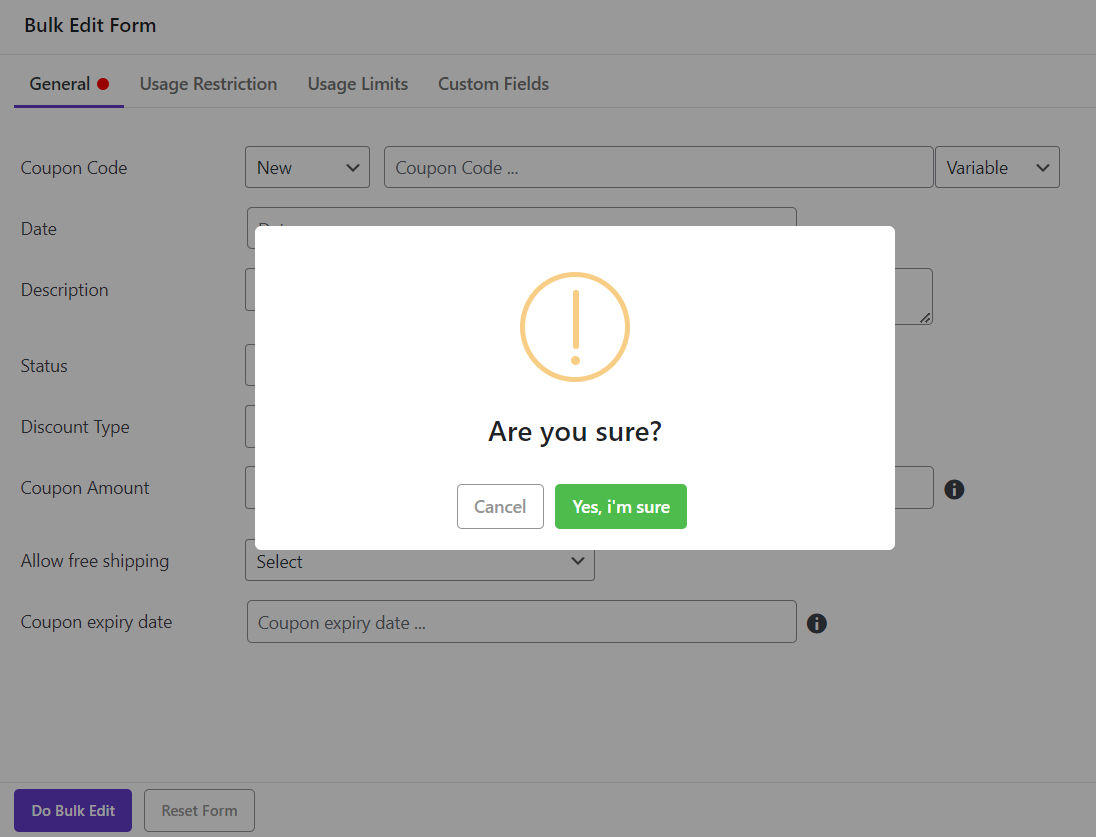Click the Reset Form button
This screenshot has height=837, width=1096.
199,810
